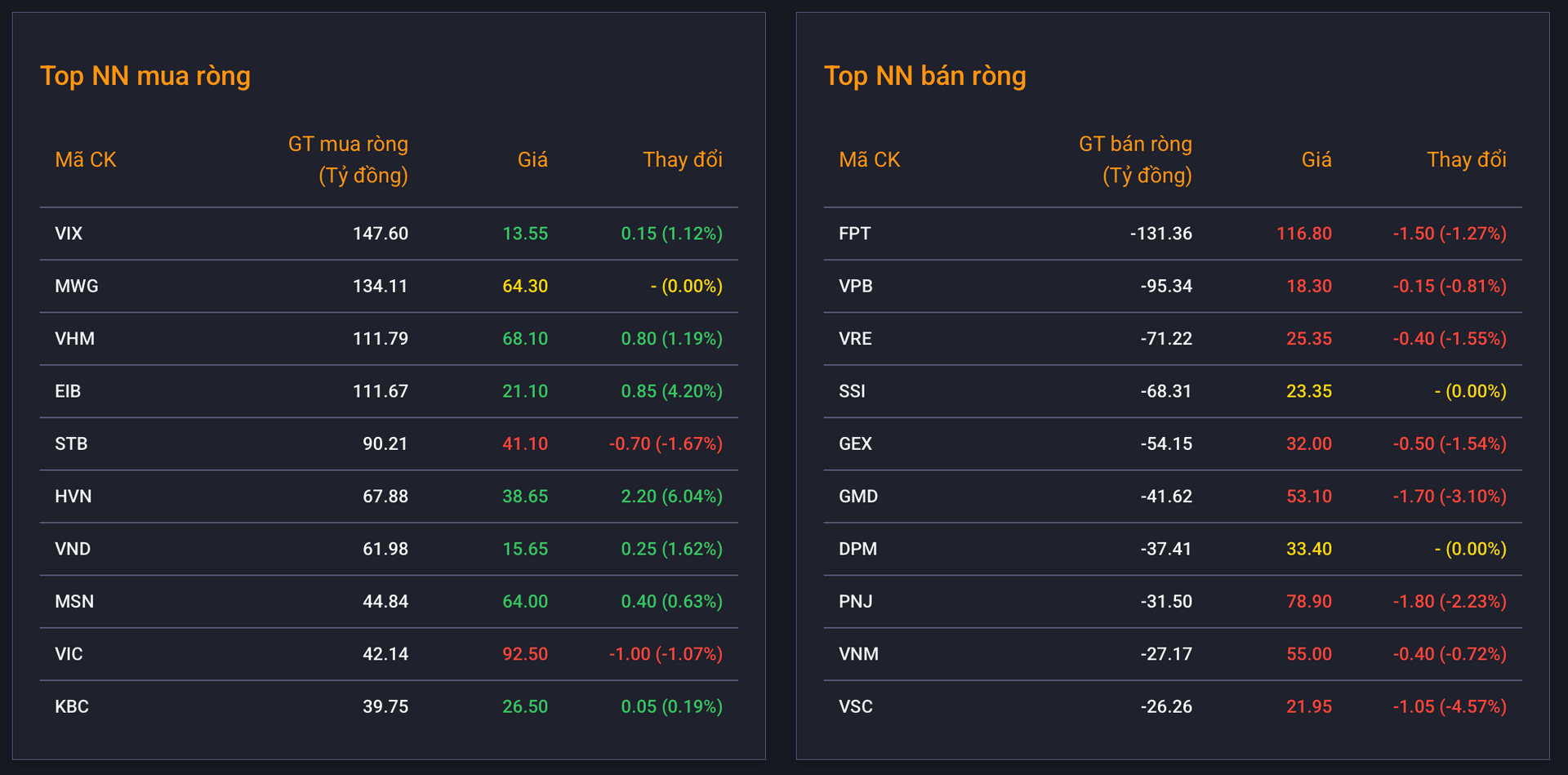This screenshot has height=775, width=1568.
Task: Click the 'Top NN bán ròng' heading
Action: pos(924,76)
